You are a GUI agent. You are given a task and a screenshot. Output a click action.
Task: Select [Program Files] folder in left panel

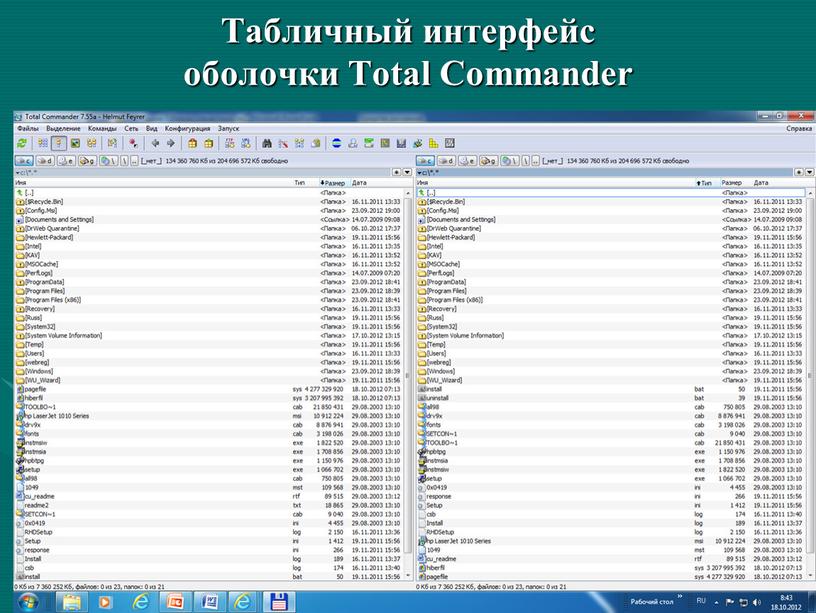click(209, 291)
